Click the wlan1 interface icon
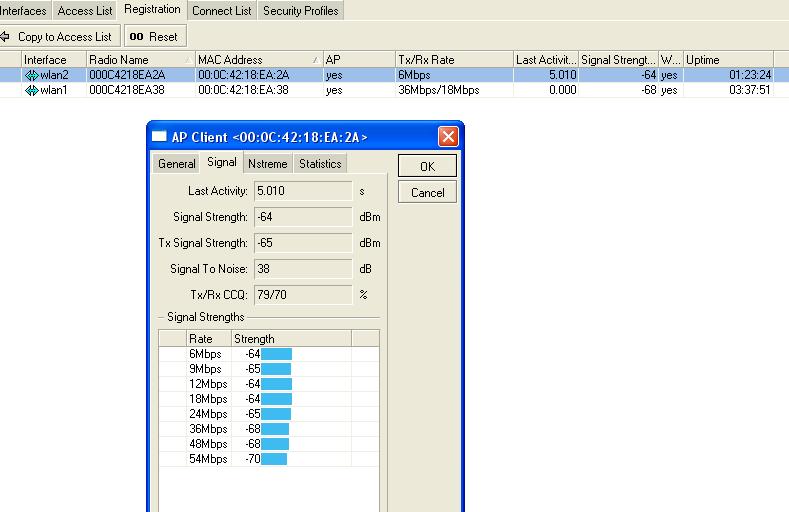This screenshot has height=512, width=789. [31, 90]
